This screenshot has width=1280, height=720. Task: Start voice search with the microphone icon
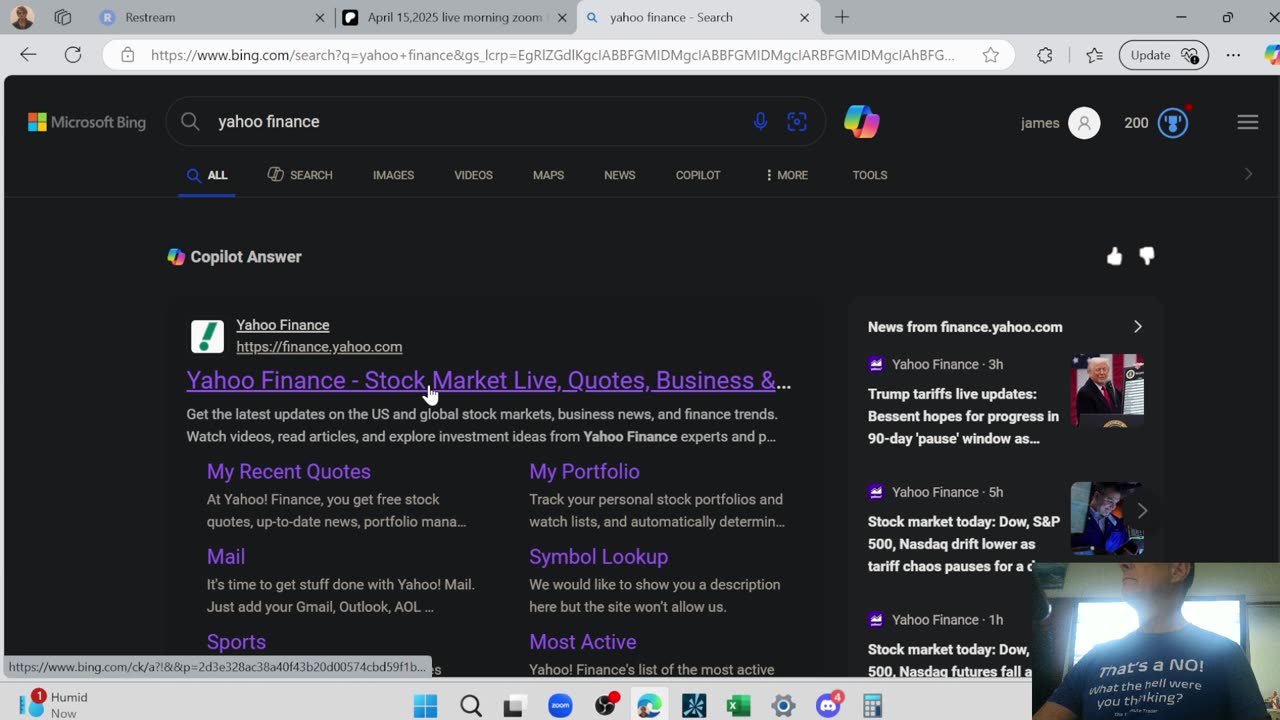click(760, 122)
